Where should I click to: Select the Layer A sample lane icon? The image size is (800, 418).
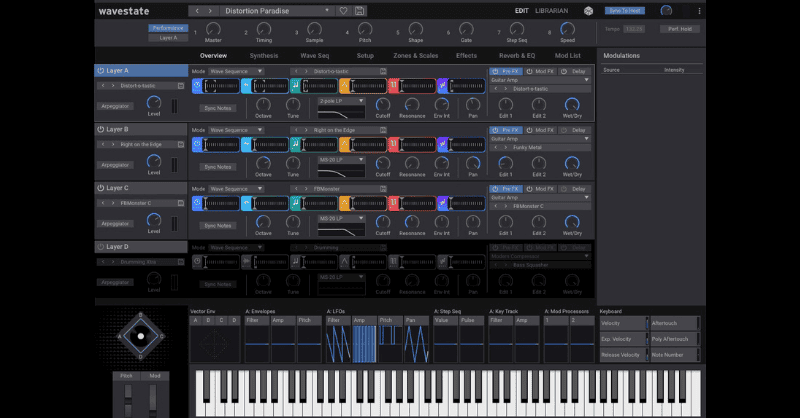[246, 86]
